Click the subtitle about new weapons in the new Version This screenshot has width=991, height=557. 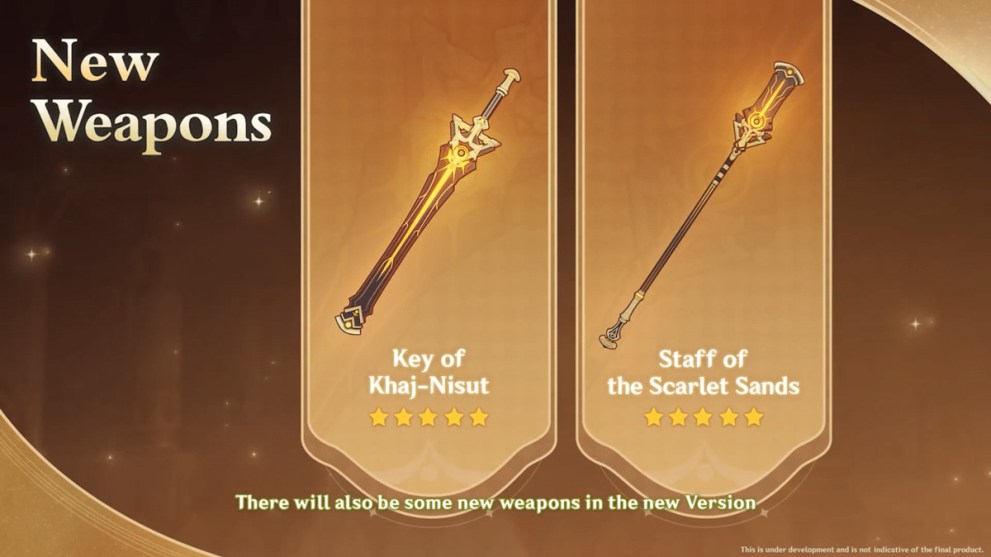pos(496,503)
